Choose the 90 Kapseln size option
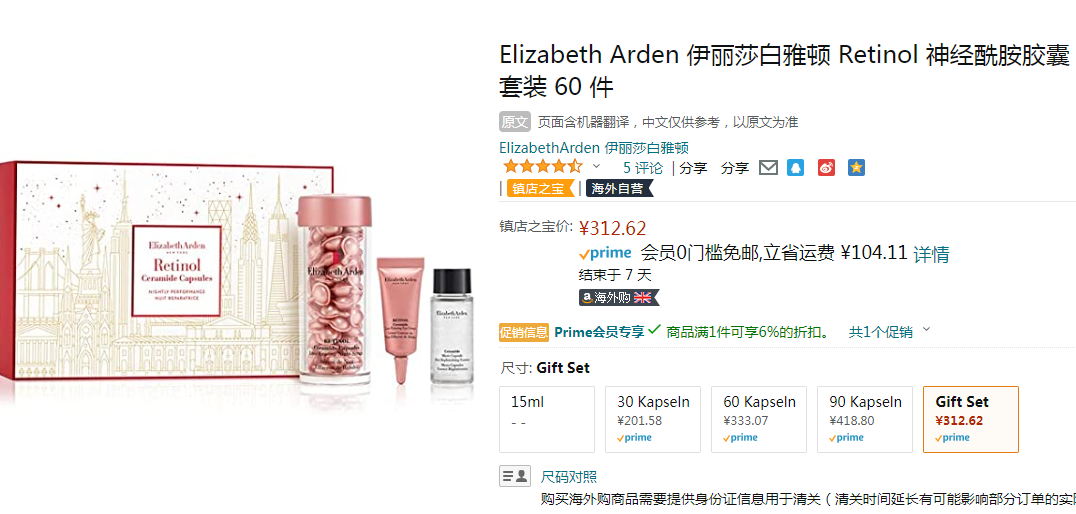 (x=865, y=419)
